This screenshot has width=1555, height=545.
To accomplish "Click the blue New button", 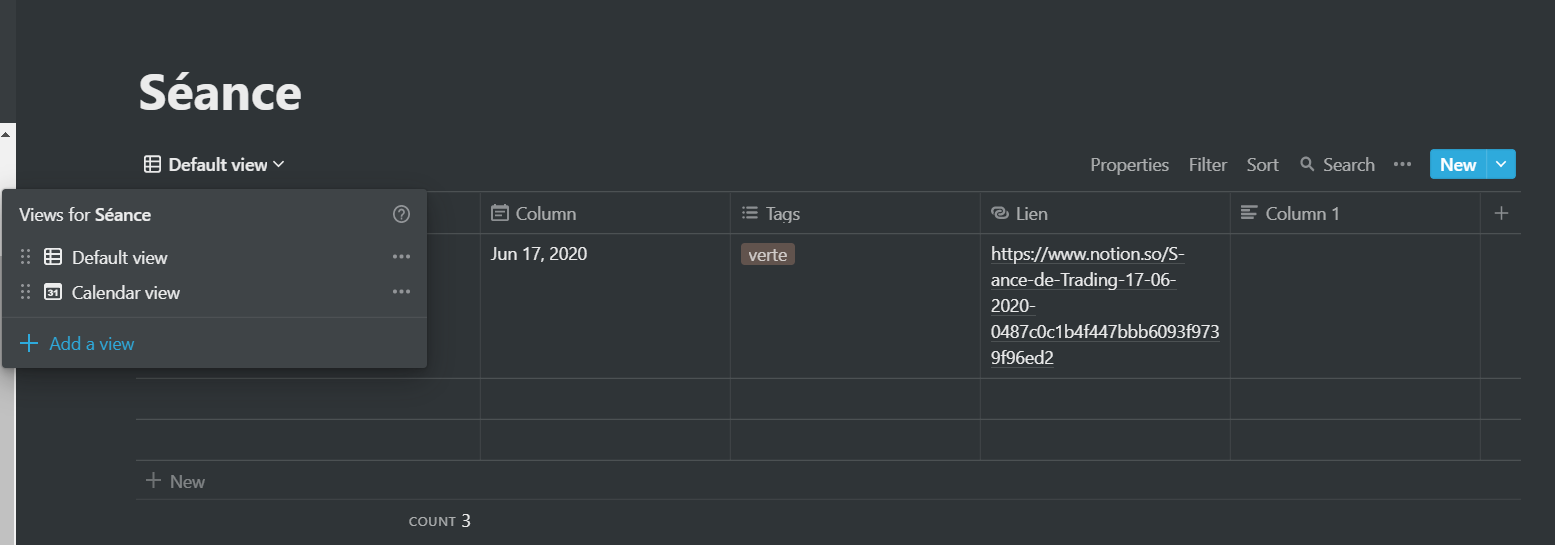I will pyautogui.click(x=1458, y=164).
